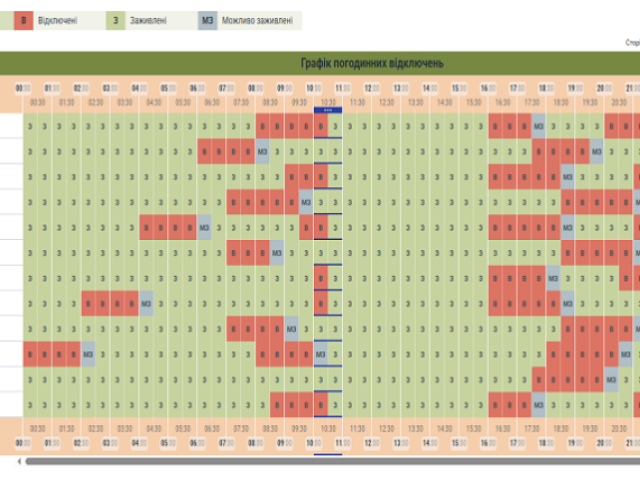This screenshot has height=480, width=640.
Task: Select the 06:00 hour in bottom header
Action: [197, 441]
